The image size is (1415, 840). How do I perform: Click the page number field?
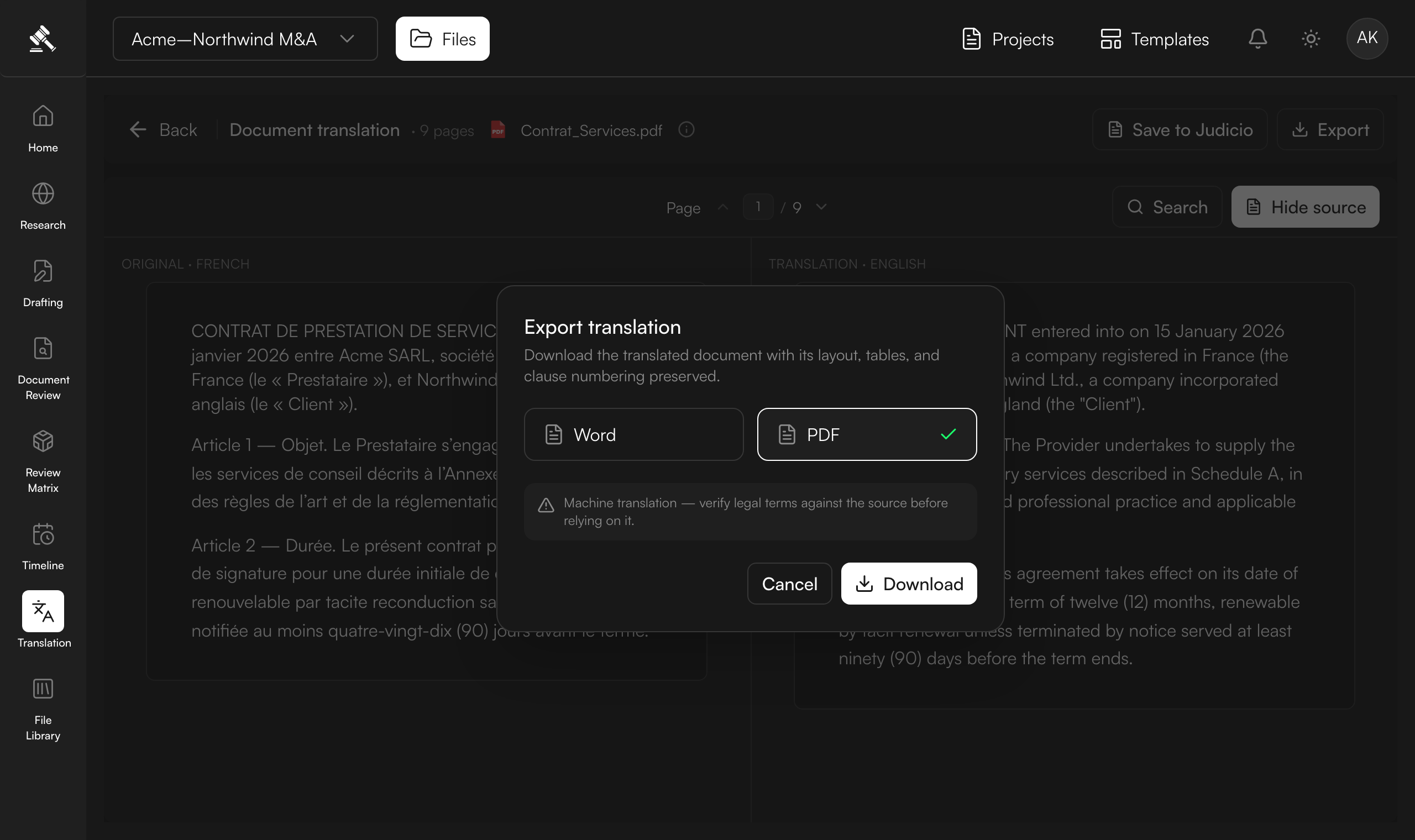758,207
